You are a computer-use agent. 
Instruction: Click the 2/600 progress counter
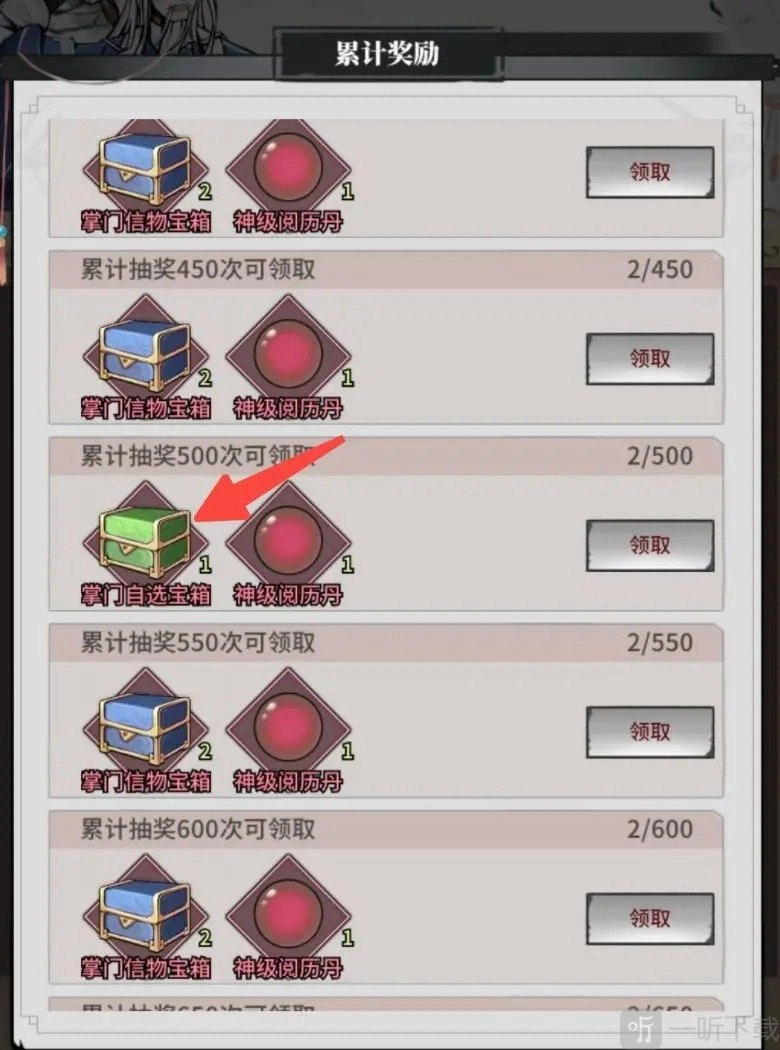pos(659,830)
